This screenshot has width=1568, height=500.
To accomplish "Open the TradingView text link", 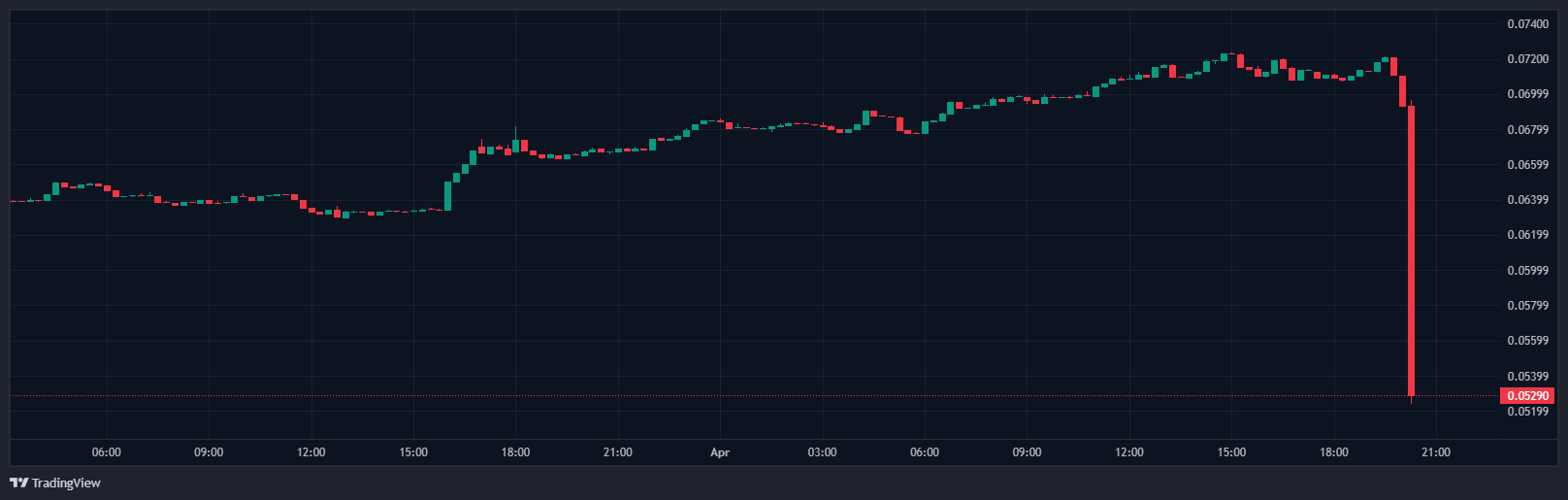I will [x=66, y=483].
